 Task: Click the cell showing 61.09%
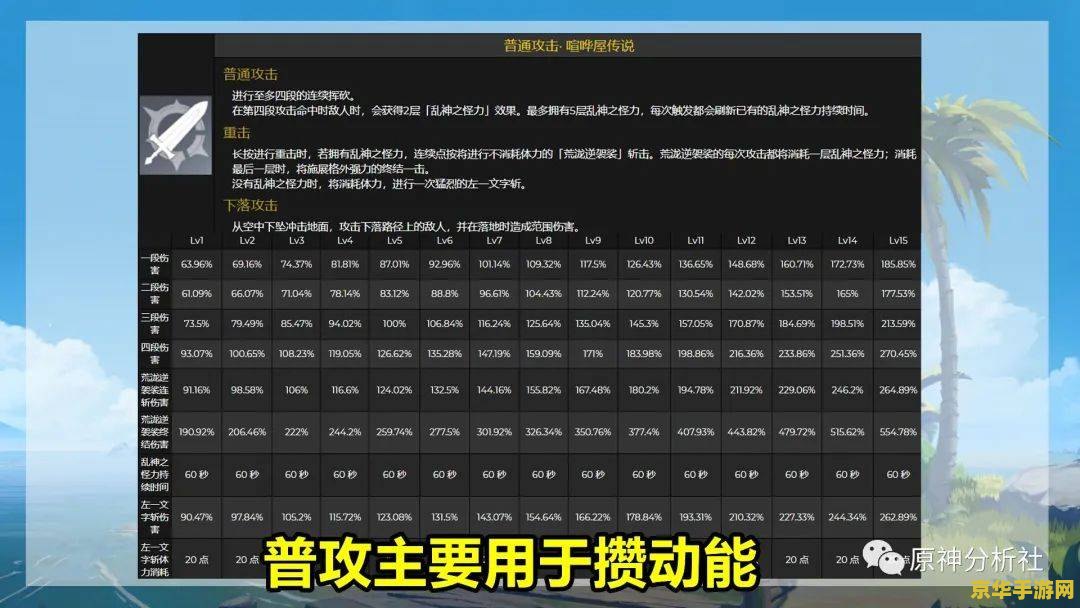point(196,293)
